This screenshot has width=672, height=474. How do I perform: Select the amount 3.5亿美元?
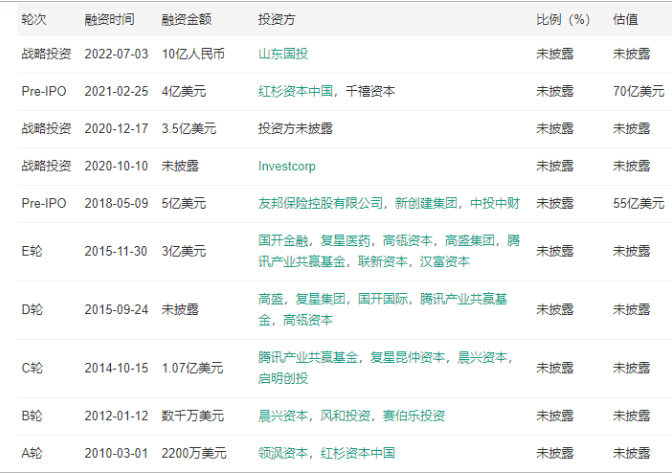click(189, 129)
